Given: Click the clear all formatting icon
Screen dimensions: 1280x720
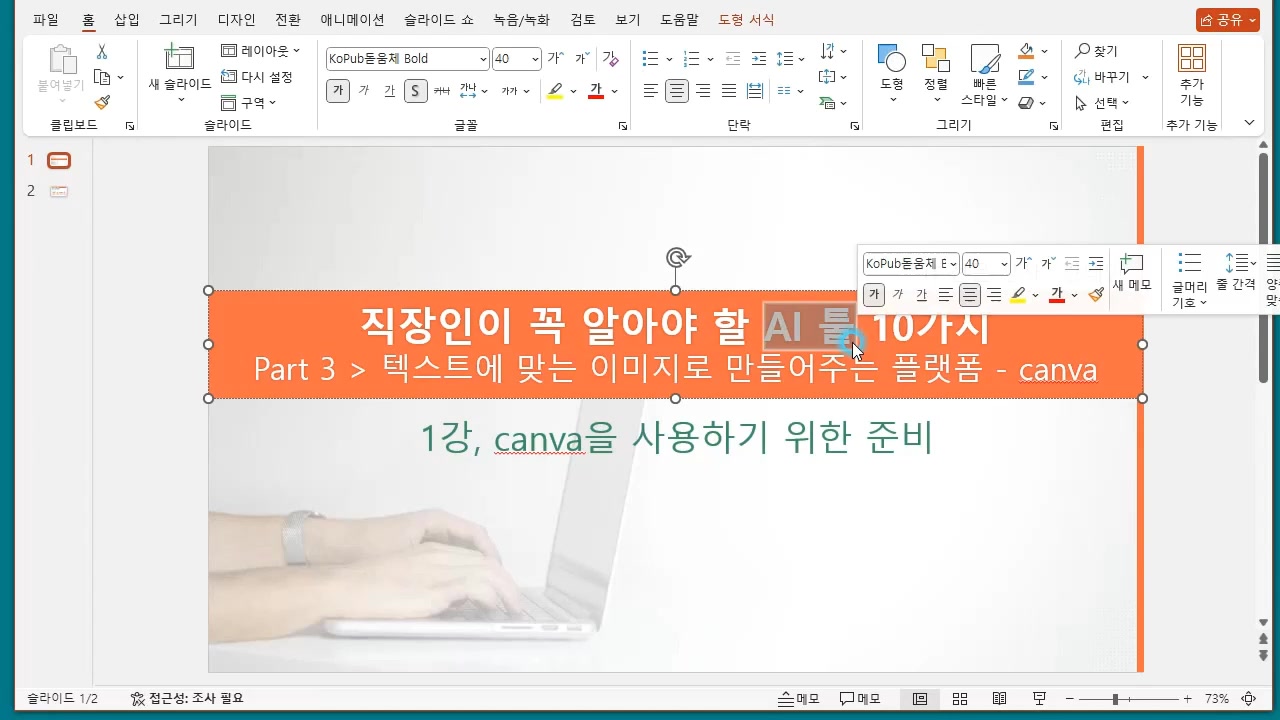Looking at the screenshot, I should pos(610,59).
